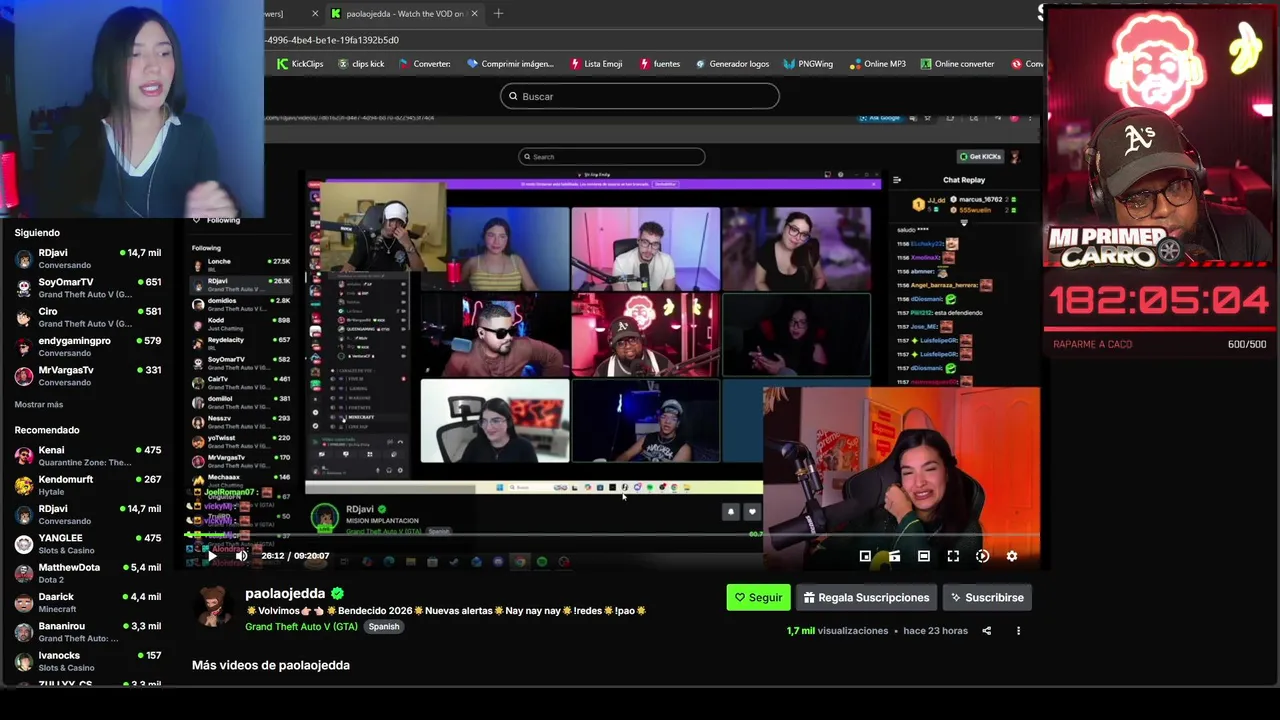Open the Converter: bookmark
This screenshot has height=720, width=1280.
pyautogui.click(x=424, y=64)
